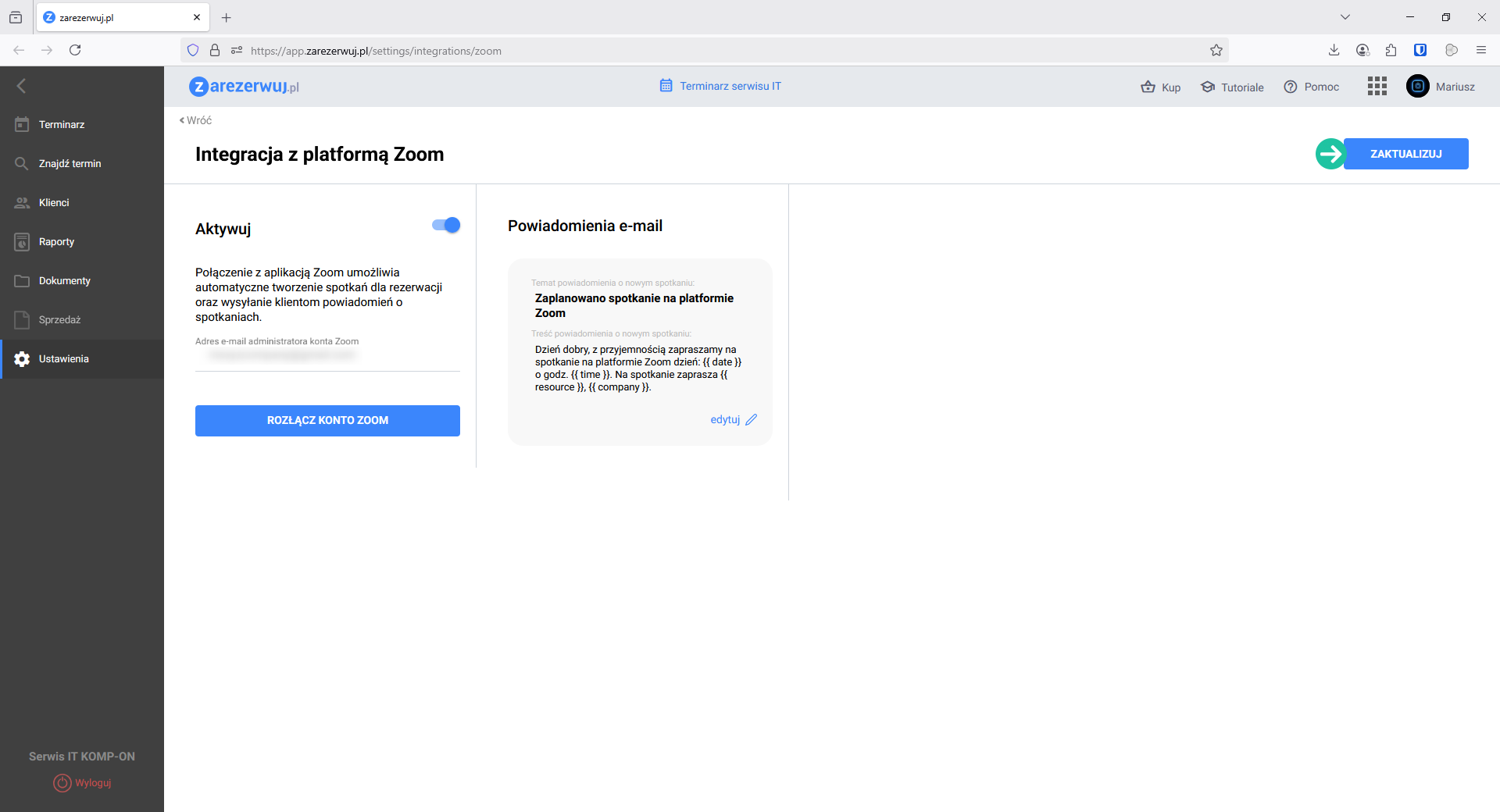Open the Firefox account icon
This screenshot has width=1500, height=812.
[x=1363, y=50]
